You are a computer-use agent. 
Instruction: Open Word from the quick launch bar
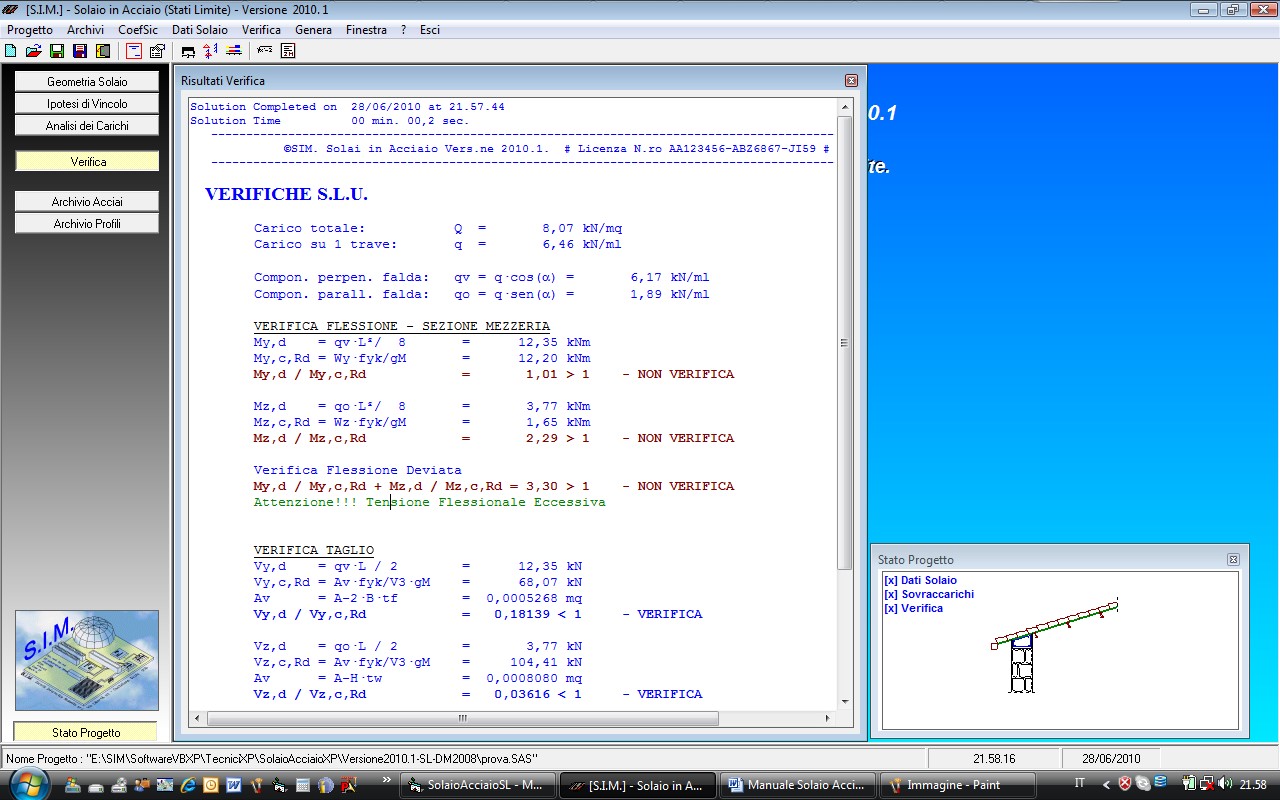(x=233, y=785)
